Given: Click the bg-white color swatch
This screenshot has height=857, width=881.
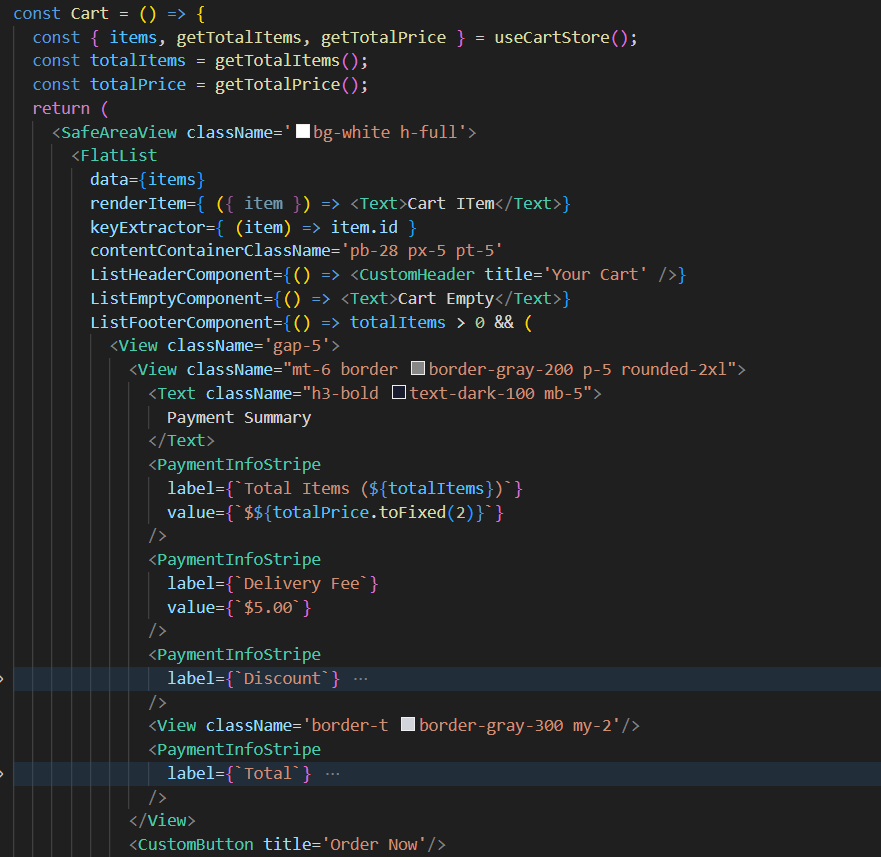Looking at the screenshot, I should tap(303, 132).
